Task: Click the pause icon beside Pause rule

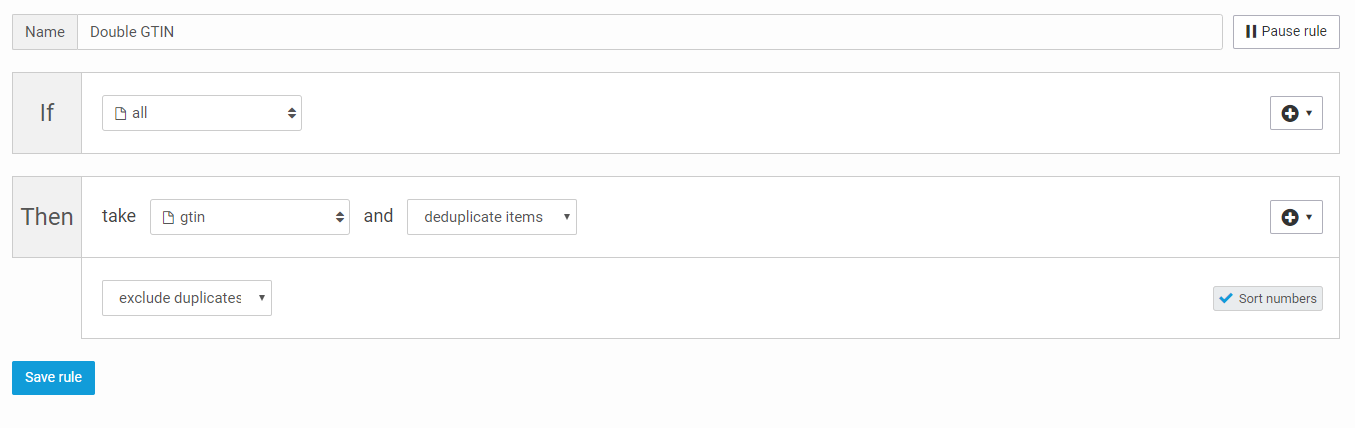Action: 1250,32
